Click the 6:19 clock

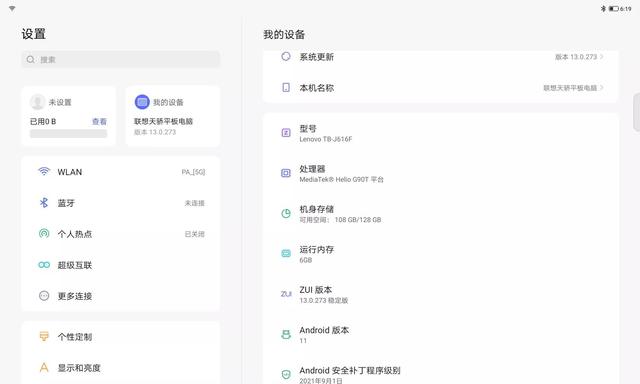(626, 9)
